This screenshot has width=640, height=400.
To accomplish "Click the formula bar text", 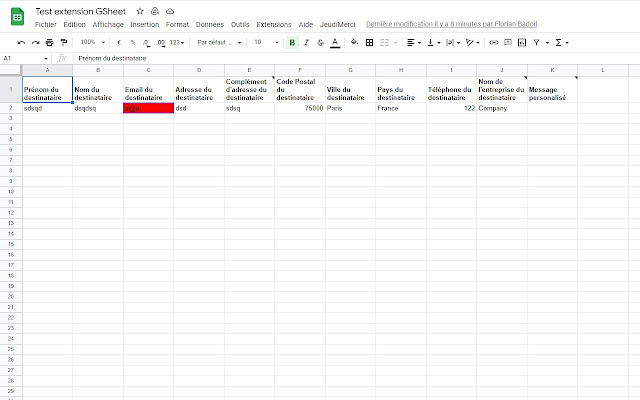I will click(x=112, y=58).
